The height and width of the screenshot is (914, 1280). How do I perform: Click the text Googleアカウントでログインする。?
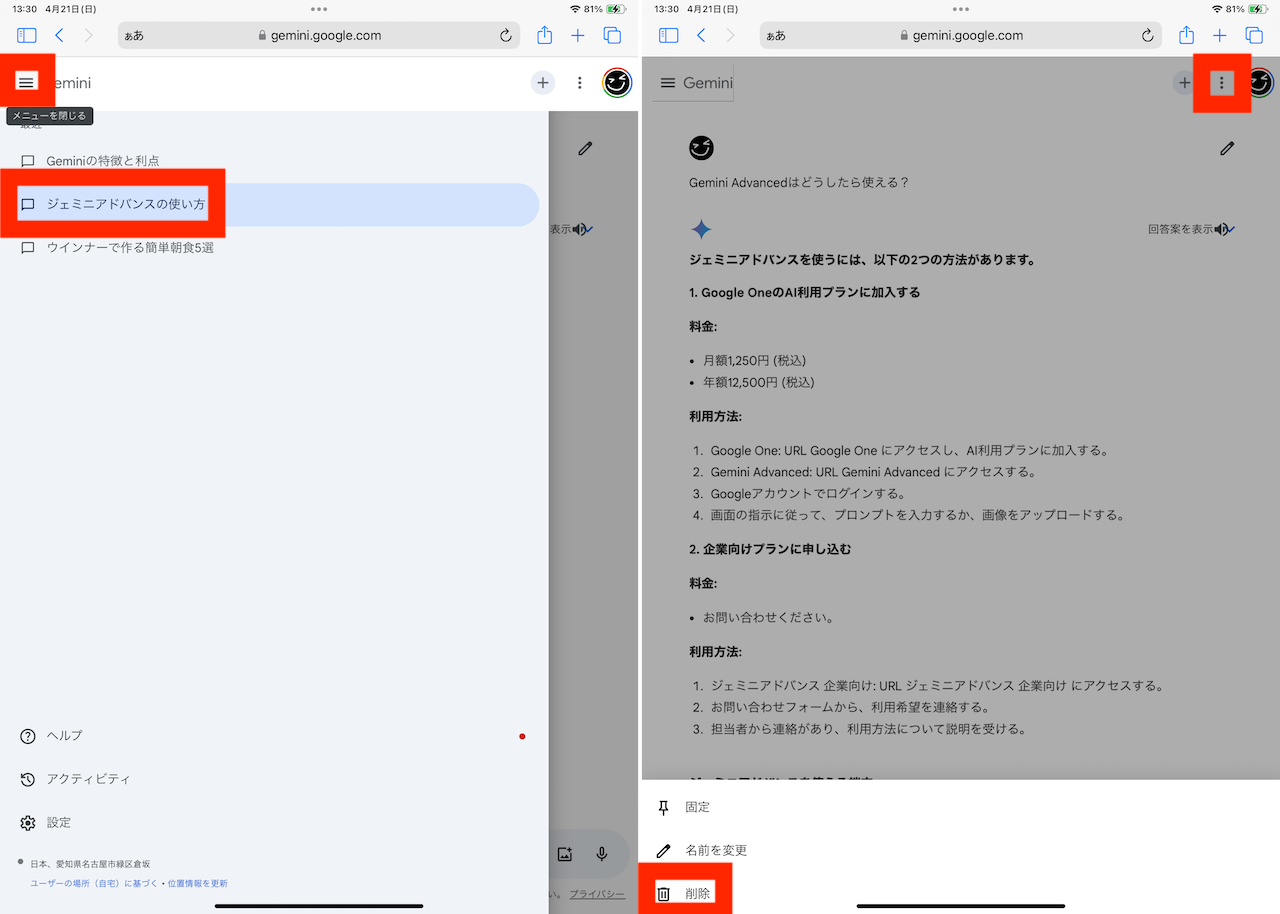click(x=808, y=494)
